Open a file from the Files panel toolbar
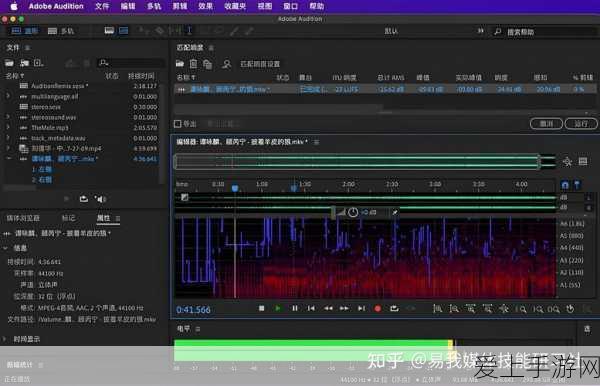This screenshot has width=600, height=386. click(9, 63)
